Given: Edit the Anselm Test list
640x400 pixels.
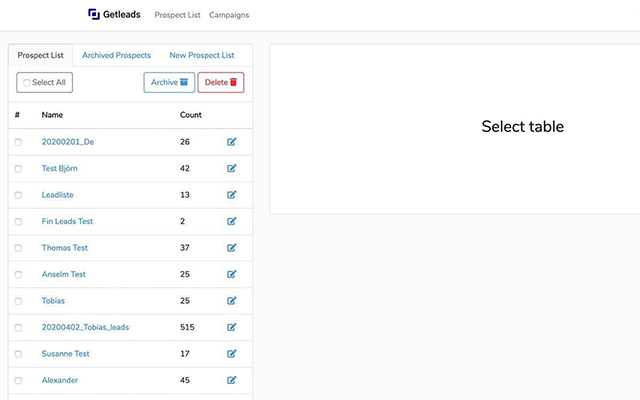Looking at the screenshot, I should click(231, 274).
